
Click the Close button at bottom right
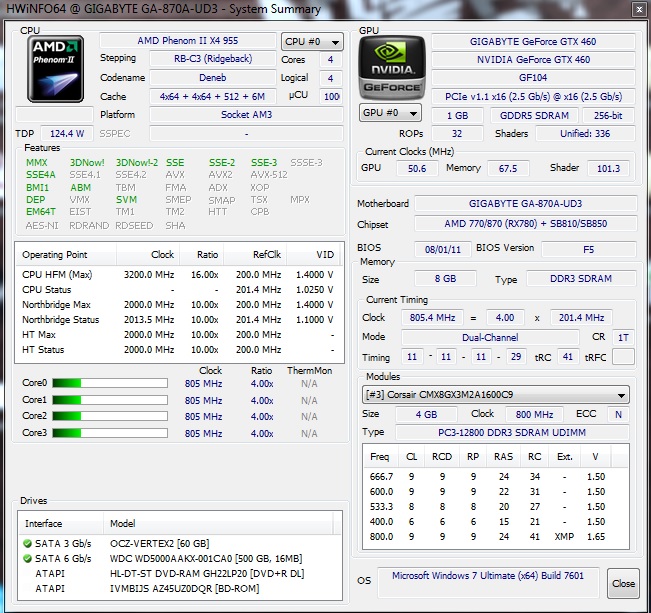click(623, 584)
